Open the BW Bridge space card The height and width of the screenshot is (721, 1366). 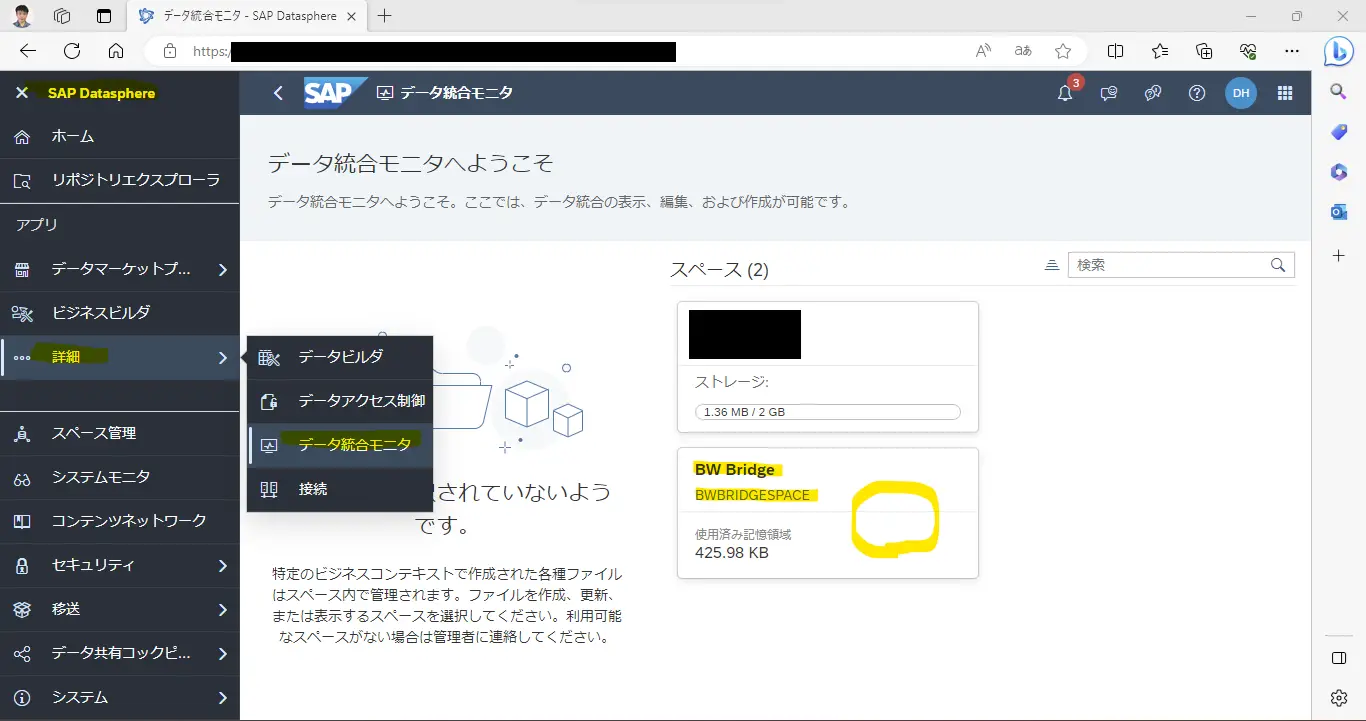[828, 513]
